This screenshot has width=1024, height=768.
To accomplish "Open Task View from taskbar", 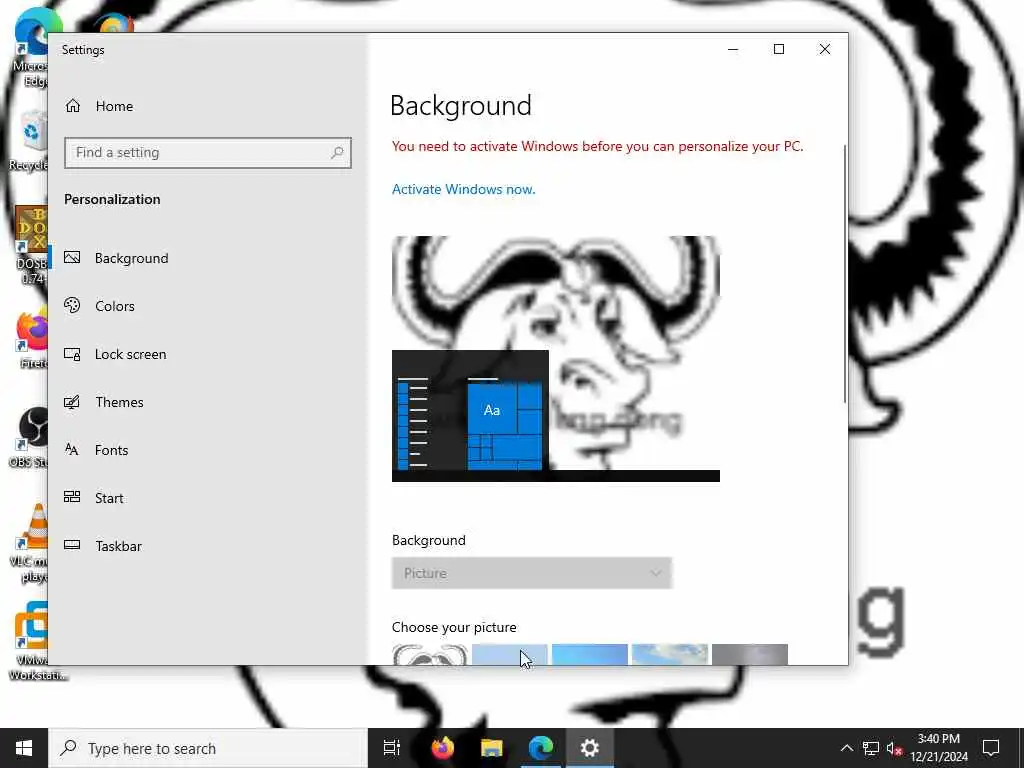I will click(x=392, y=748).
